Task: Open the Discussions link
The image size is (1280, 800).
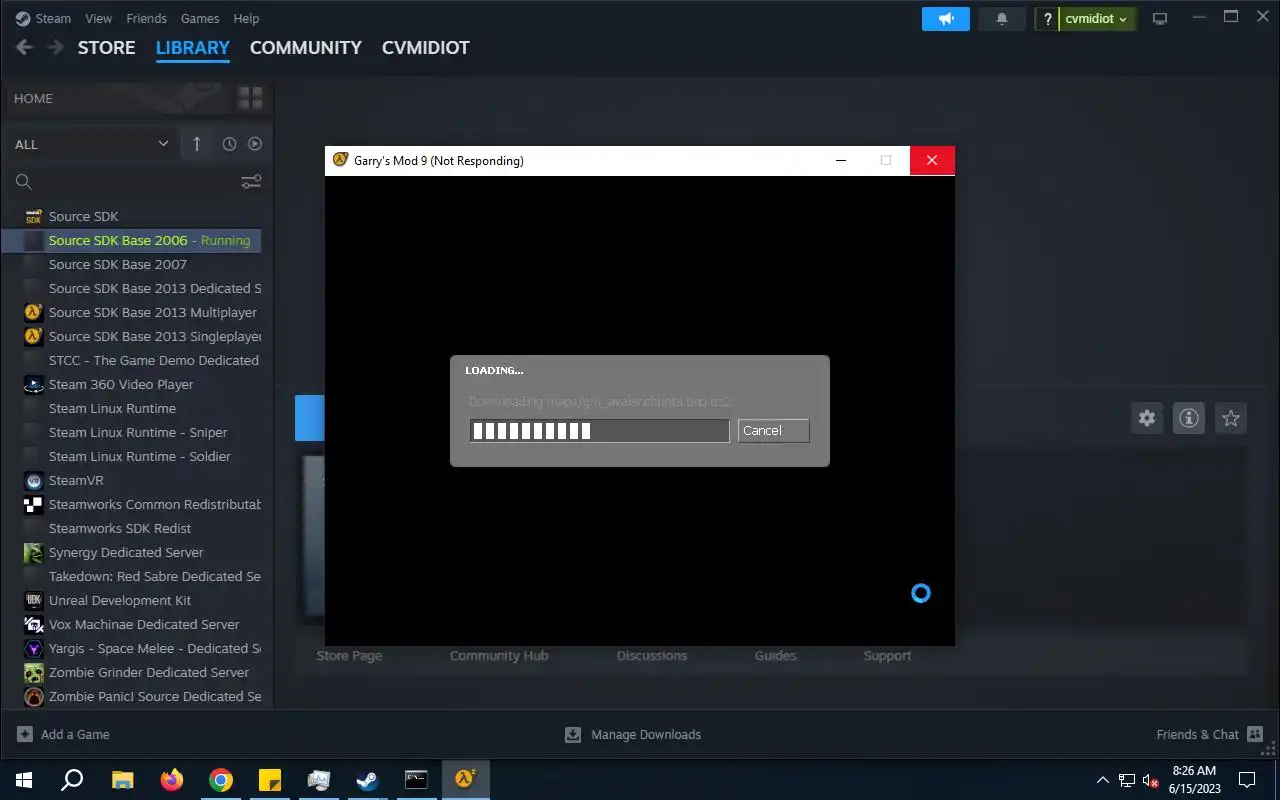Action: (652, 656)
